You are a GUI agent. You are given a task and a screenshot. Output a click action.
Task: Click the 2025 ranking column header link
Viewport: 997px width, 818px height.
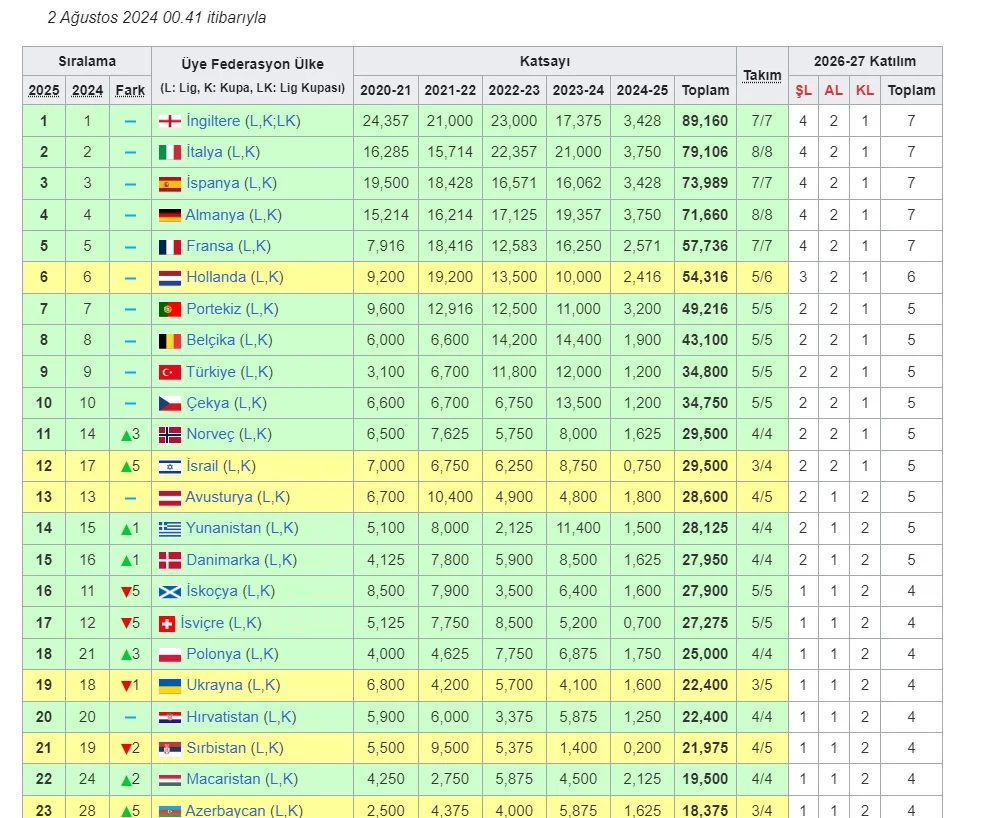pyautogui.click(x=44, y=90)
